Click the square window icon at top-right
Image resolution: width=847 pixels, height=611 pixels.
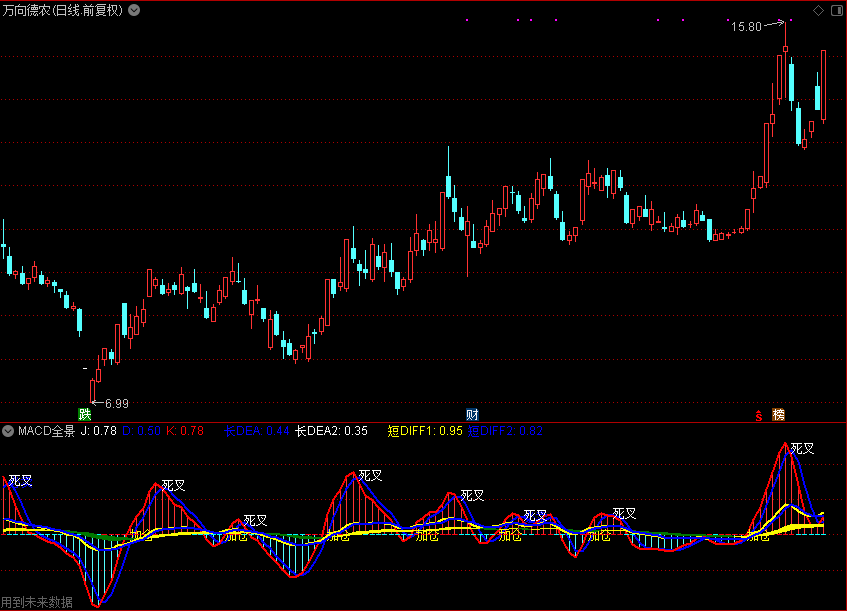click(835, 10)
